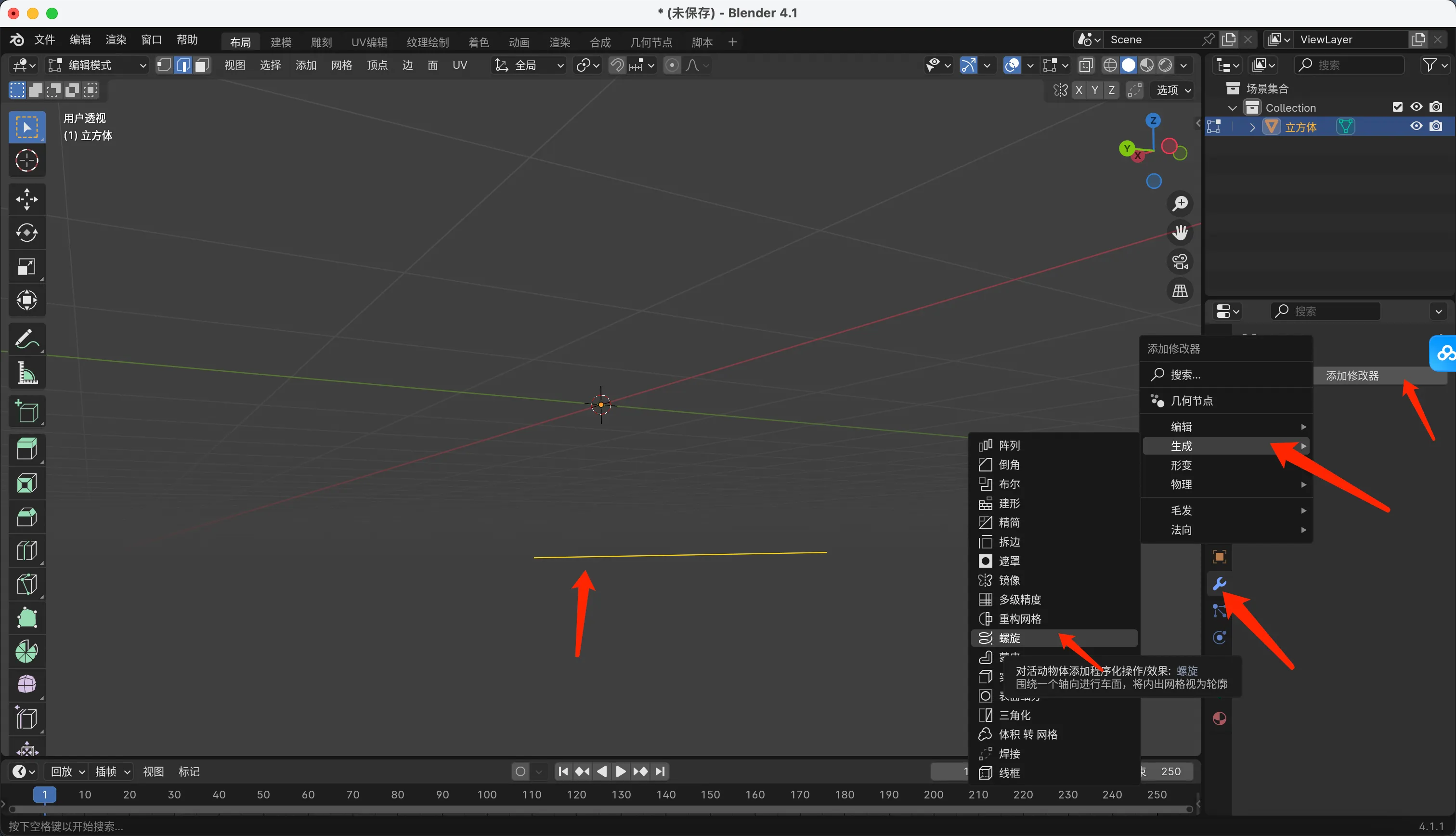
Task: Click the camera view icon
Action: click(x=1180, y=262)
